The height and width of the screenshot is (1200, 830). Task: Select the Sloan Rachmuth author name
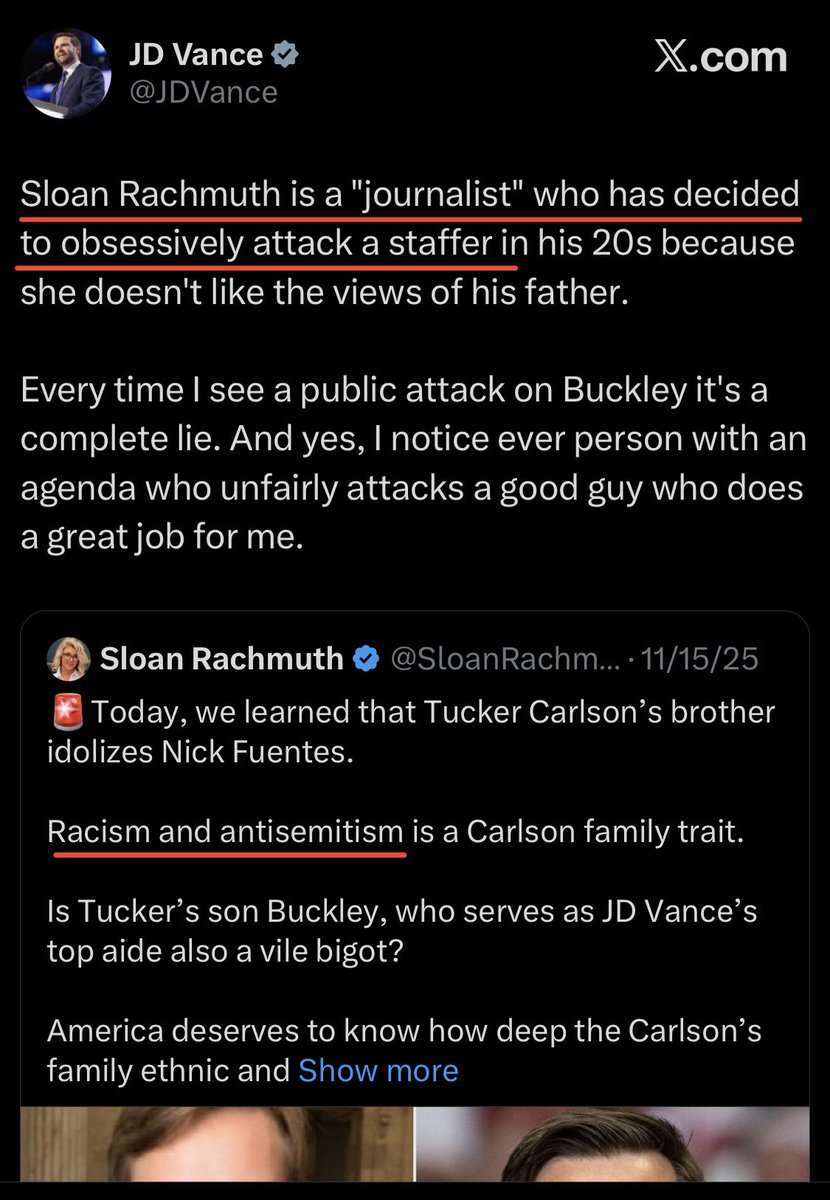click(x=221, y=659)
